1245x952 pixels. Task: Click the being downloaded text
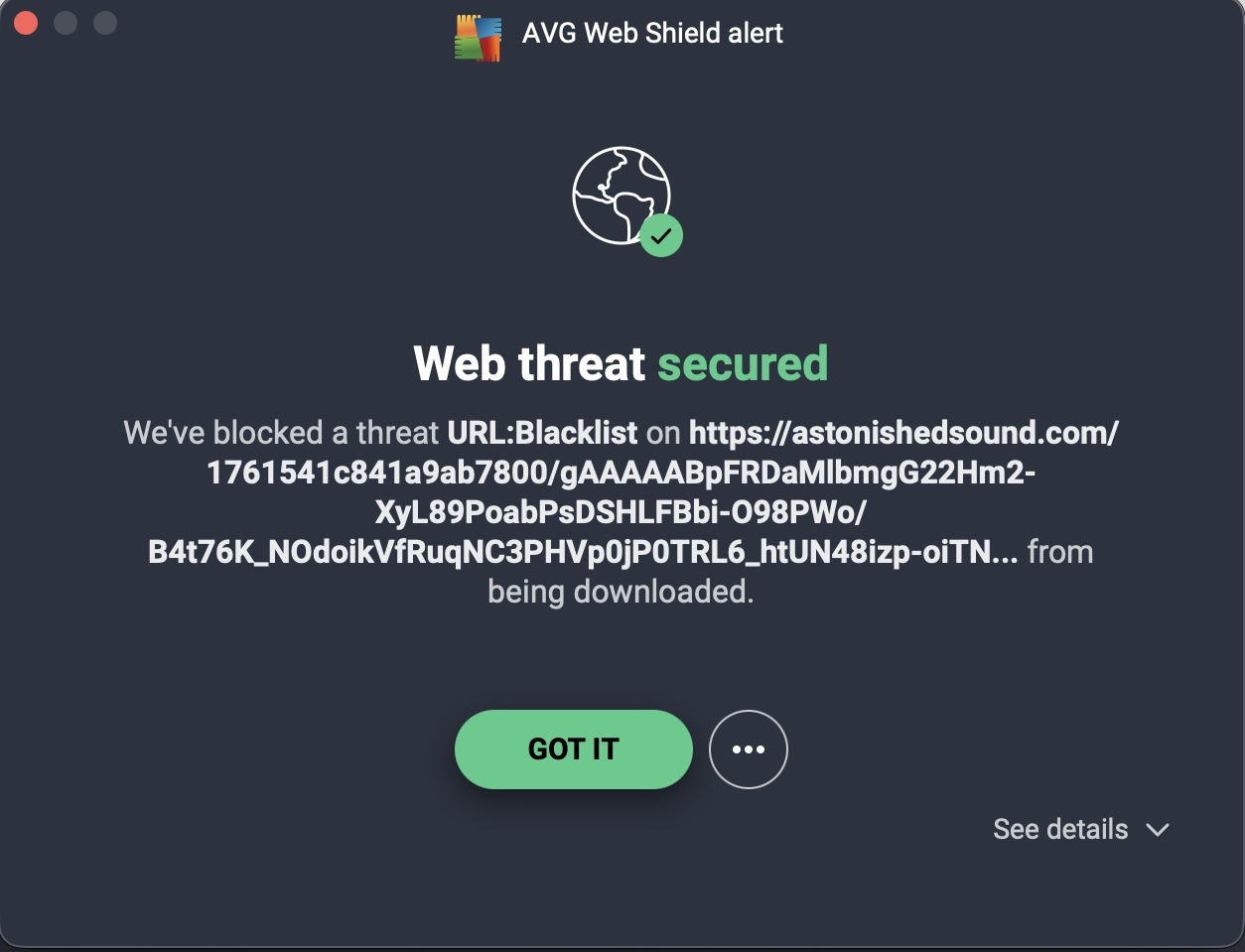[x=621, y=592]
